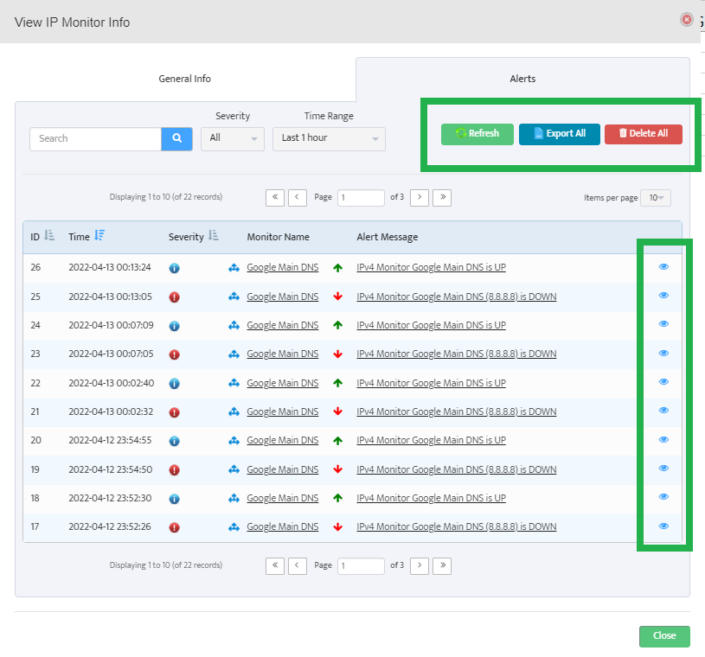Click the green Close button
705x657 pixels.
coord(665,636)
